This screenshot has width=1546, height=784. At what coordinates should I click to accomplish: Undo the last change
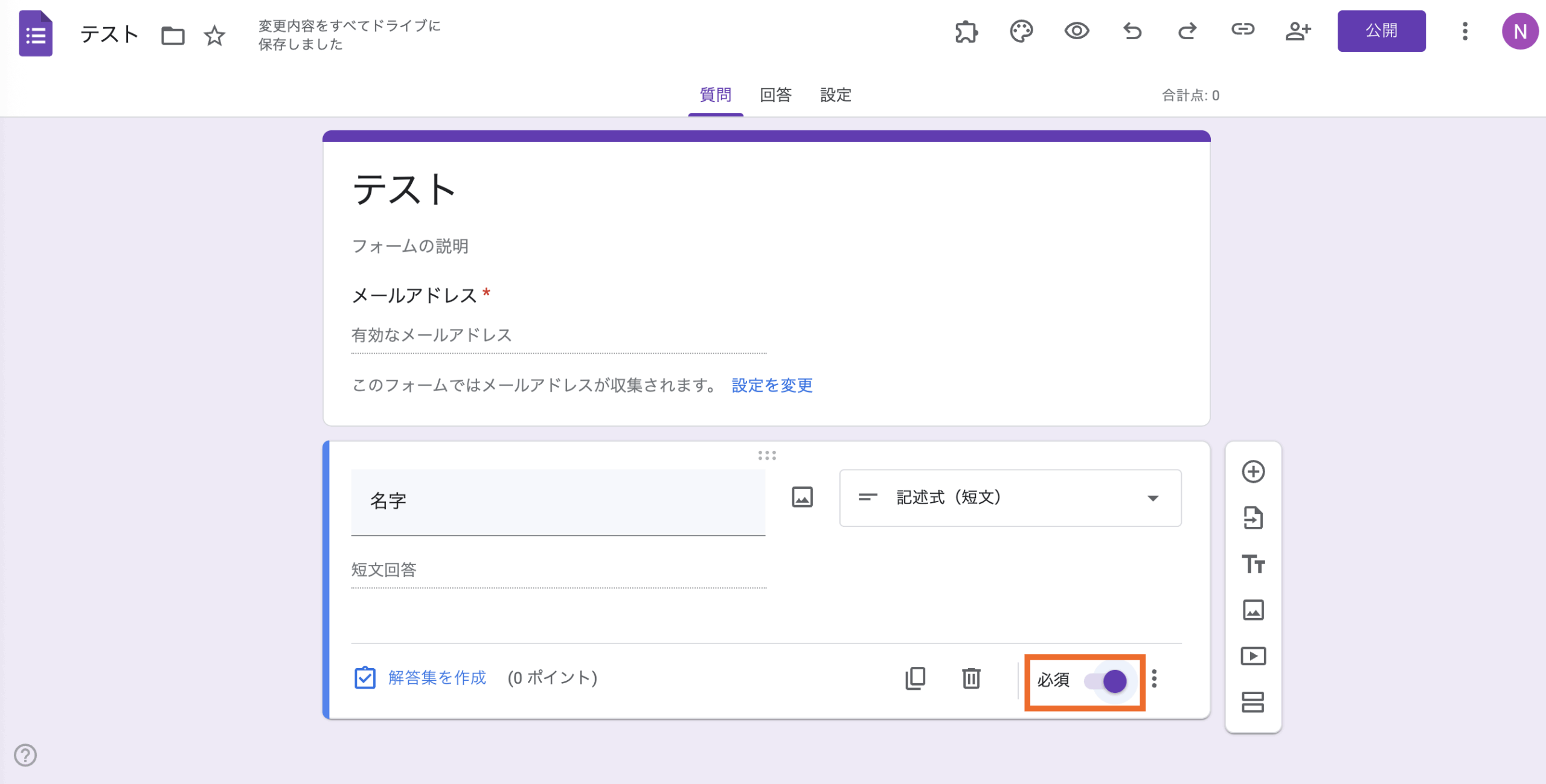[1133, 32]
